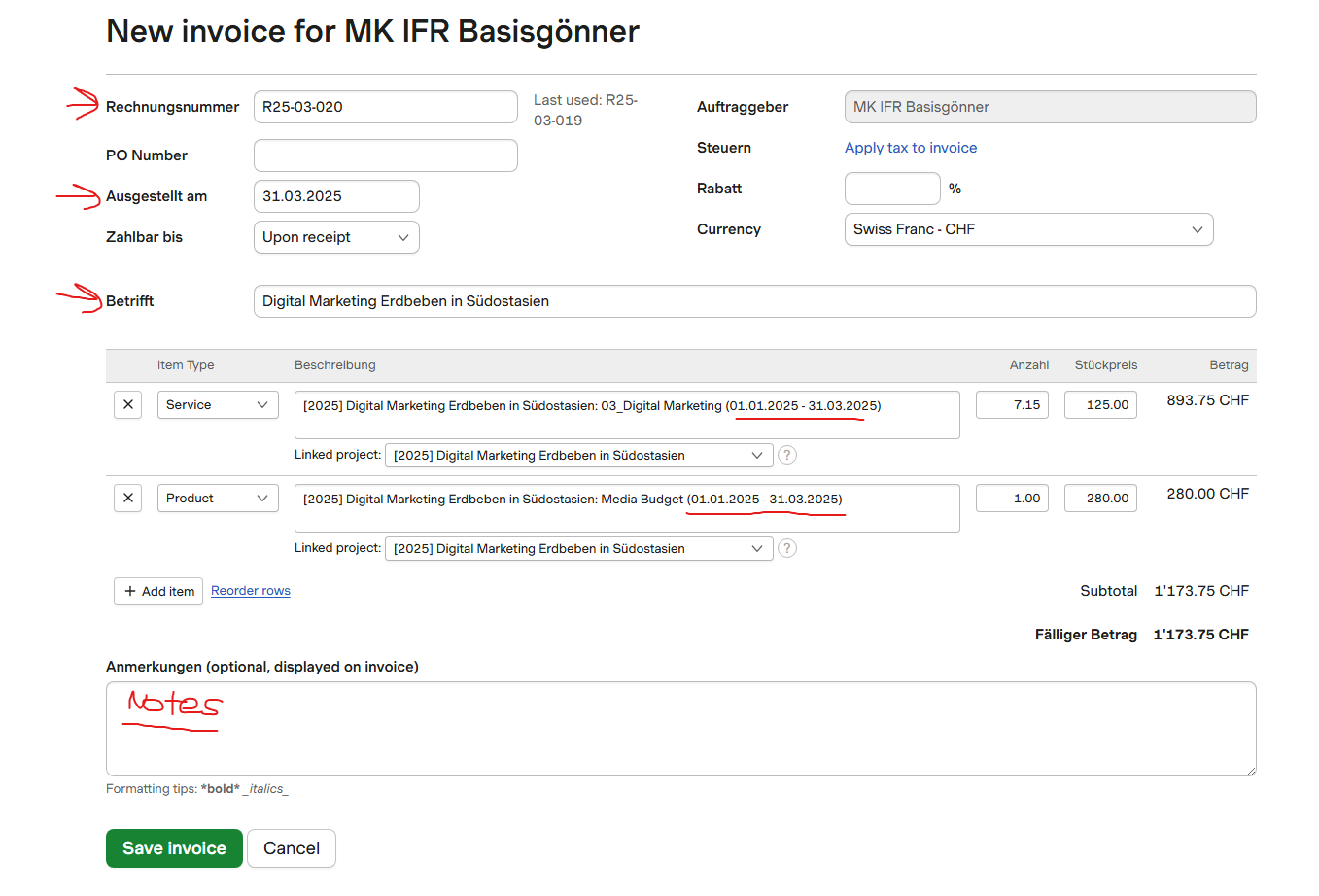Open help icon beside Product linked project
The width and height of the screenshot is (1319, 896).
click(x=787, y=548)
